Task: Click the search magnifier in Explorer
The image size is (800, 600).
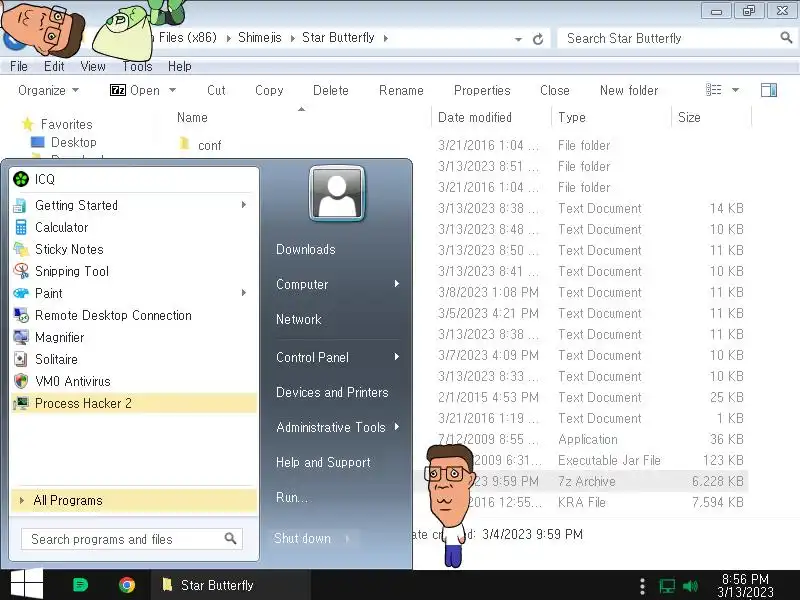Action: 786,37
